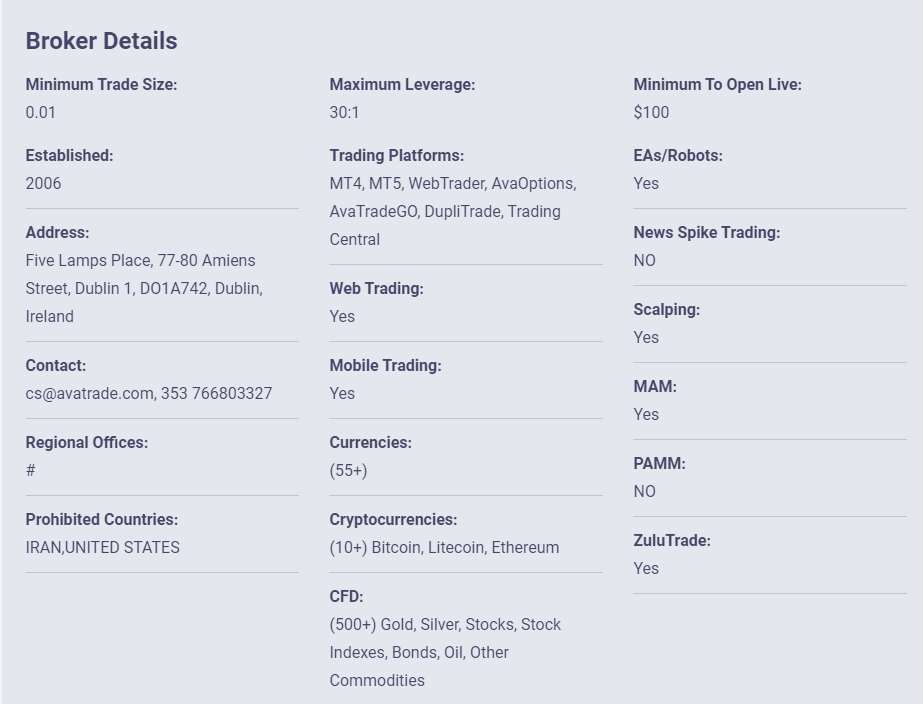
Task: Click the Currencies (55+) value
Action: [x=348, y=470]
